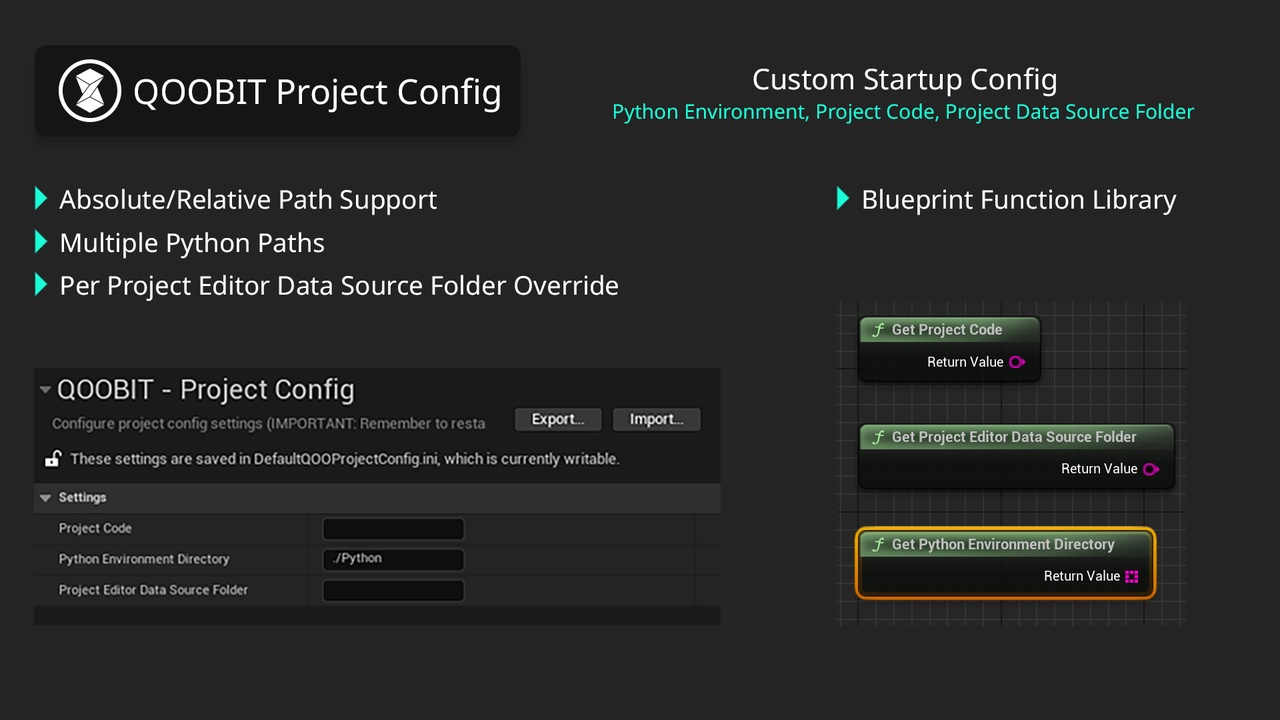
Task: Click the Configure project config settings description
Action: point(268,423)
